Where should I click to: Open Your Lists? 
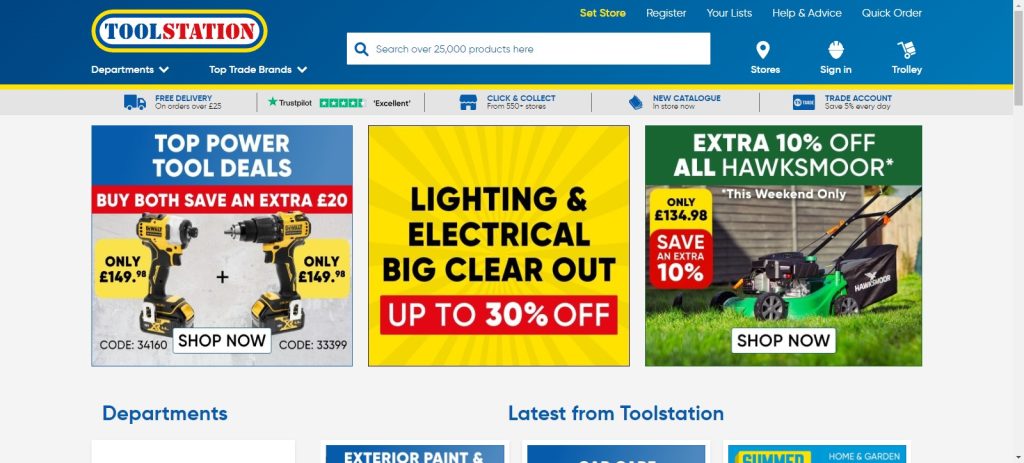click(729, 13)
